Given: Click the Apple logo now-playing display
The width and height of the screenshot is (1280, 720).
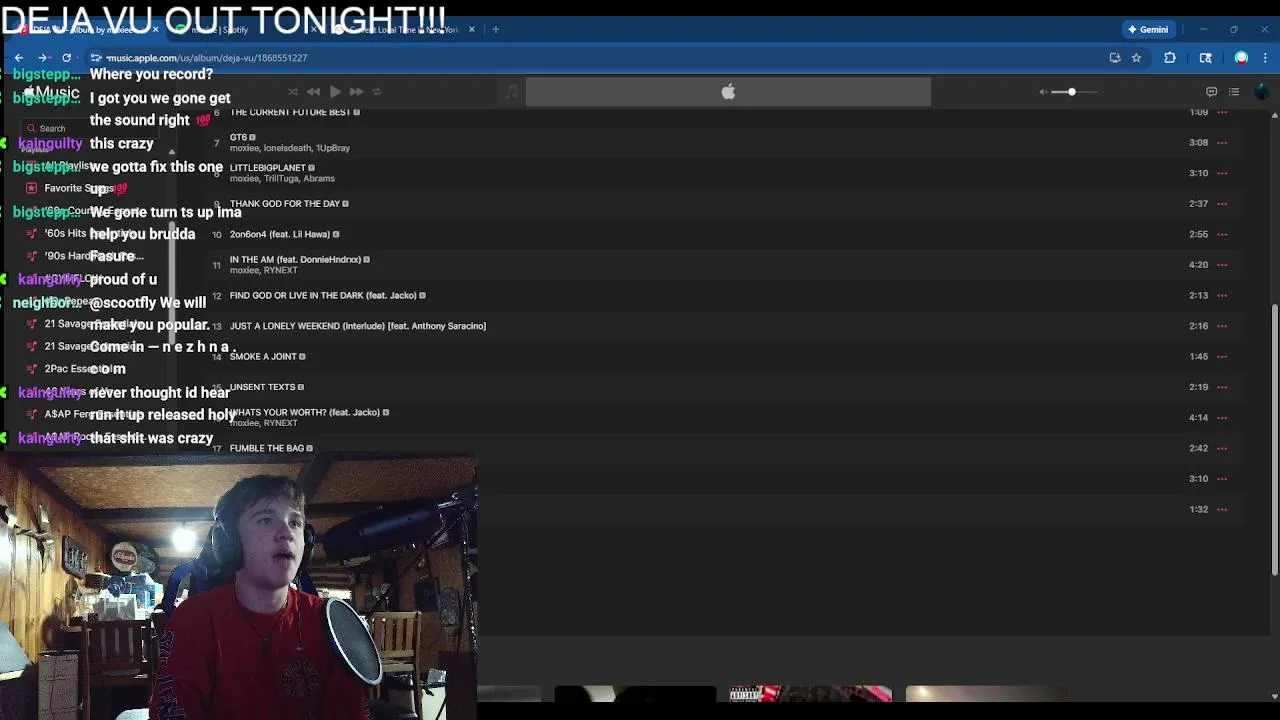Looking at the screenshot, I should coord(728,92).
